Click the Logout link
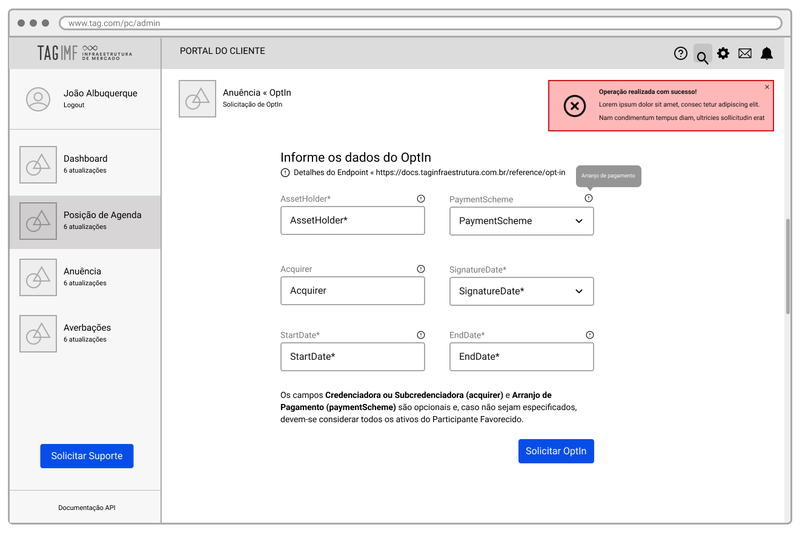 74,105
